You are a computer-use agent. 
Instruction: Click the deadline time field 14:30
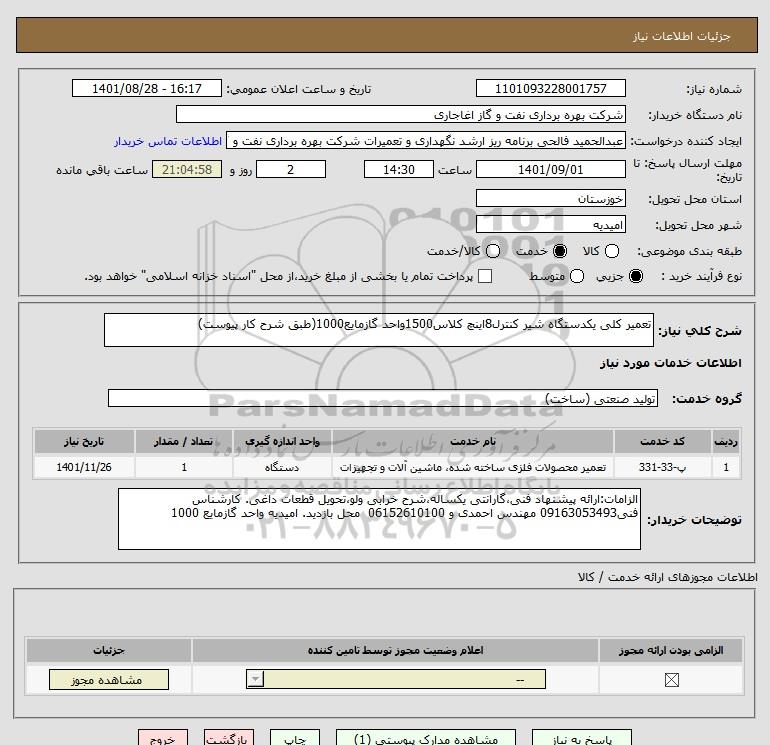[399, 169]
